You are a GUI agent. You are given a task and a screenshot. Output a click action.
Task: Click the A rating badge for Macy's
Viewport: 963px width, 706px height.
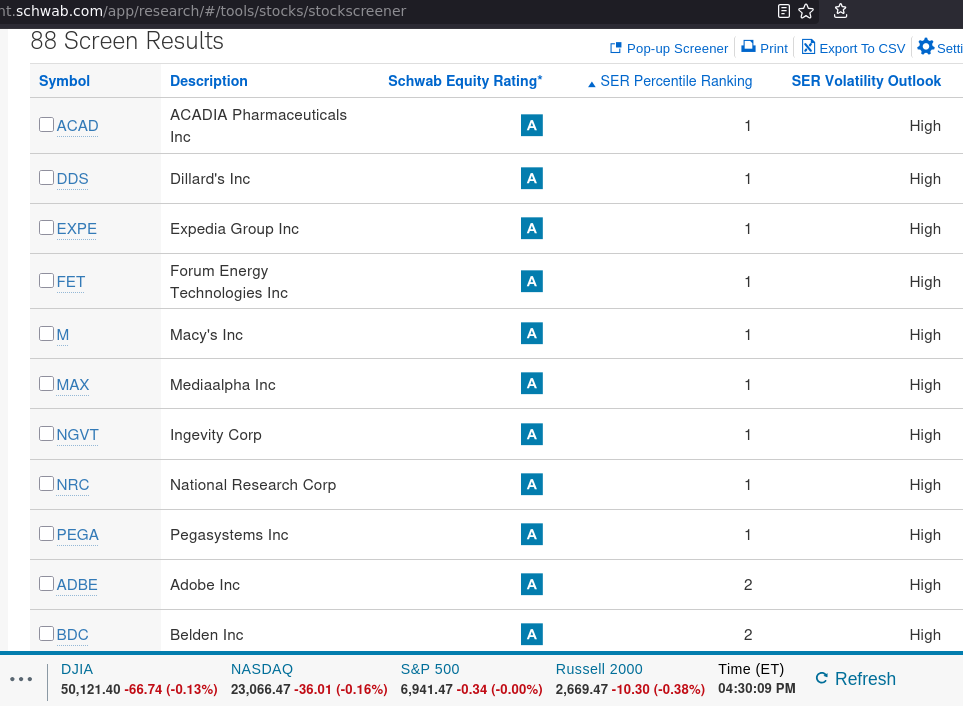point(532,334)
